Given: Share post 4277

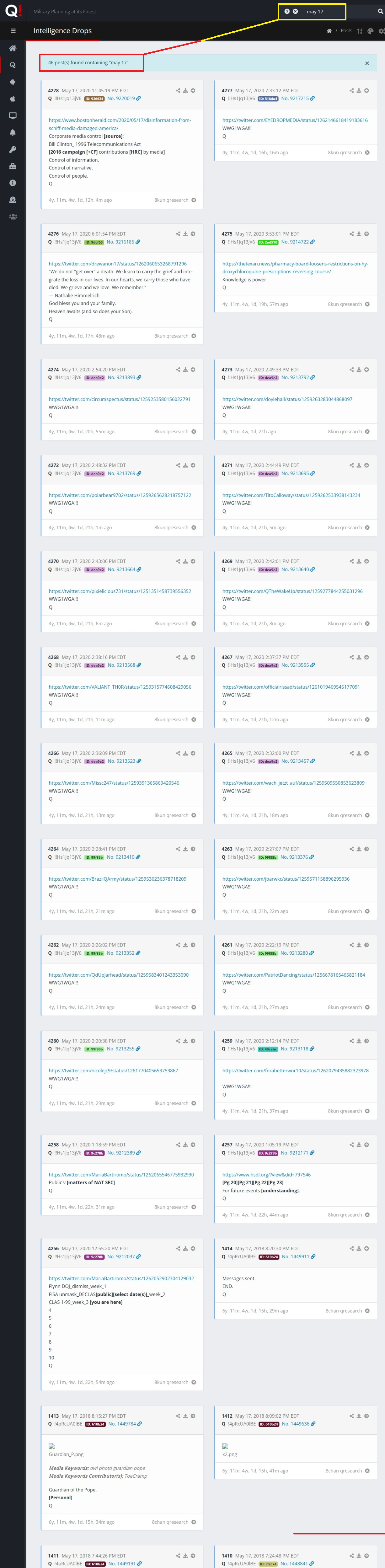Looking at the screenshot, I should point(351,91).
